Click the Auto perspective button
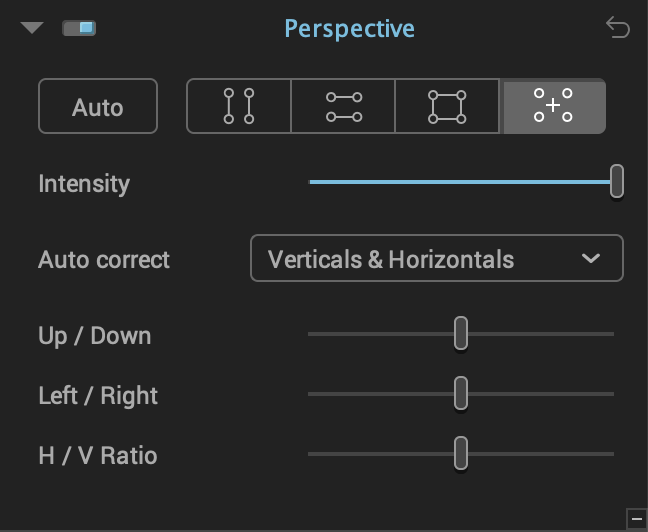The image size is (648, 532). [98, 106]
